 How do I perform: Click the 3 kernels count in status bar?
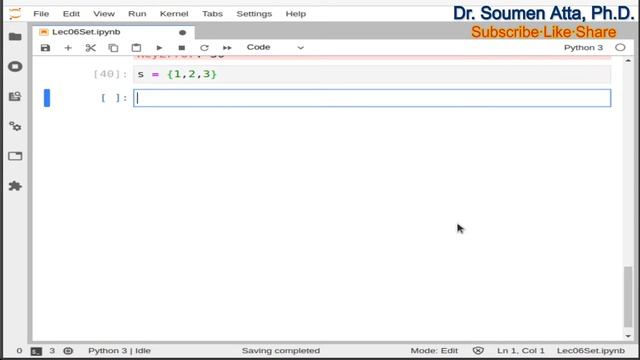click(x=52, y=351)
